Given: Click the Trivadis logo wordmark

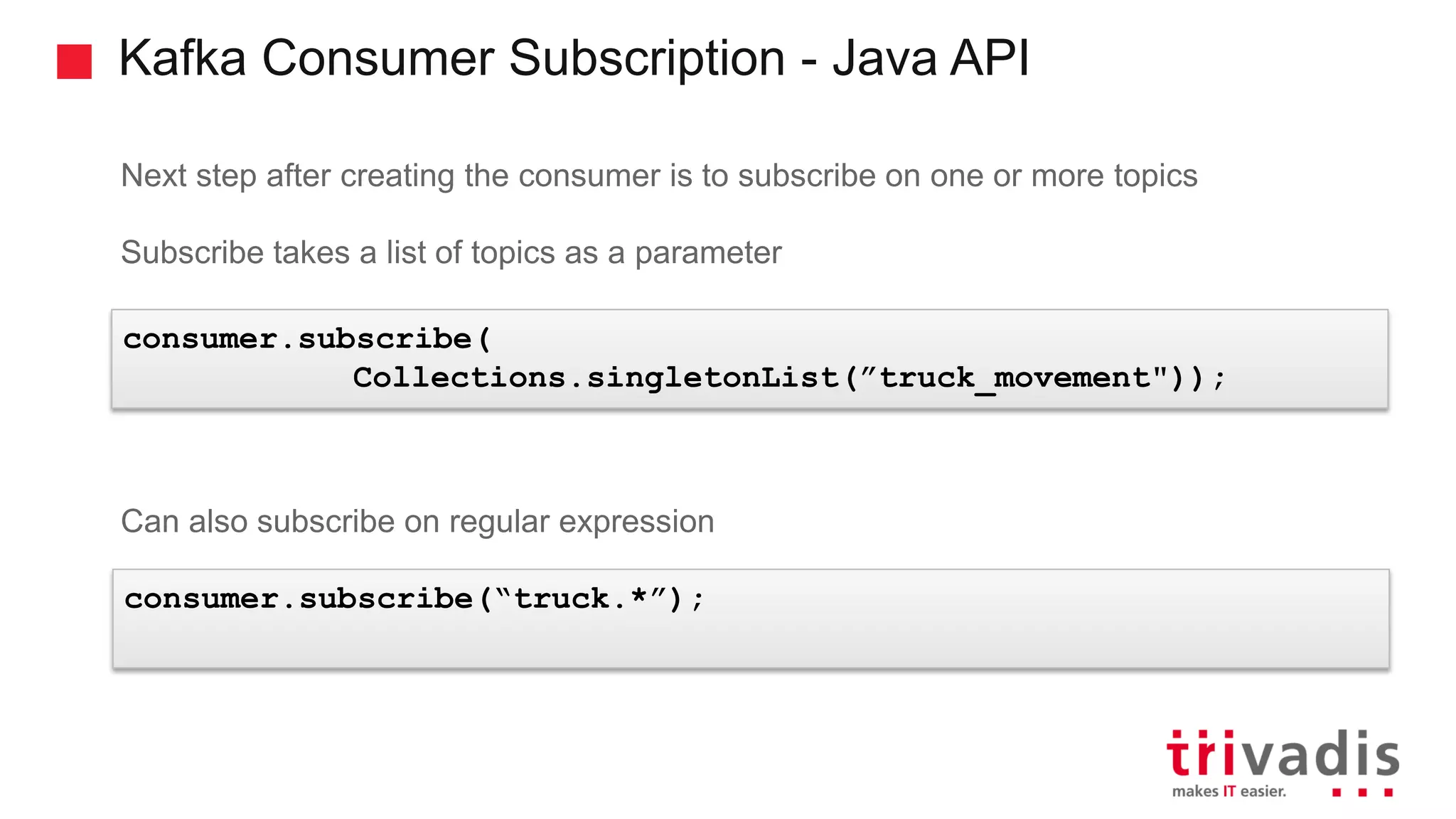Looking at the screenshot, I should point(1283,755).
